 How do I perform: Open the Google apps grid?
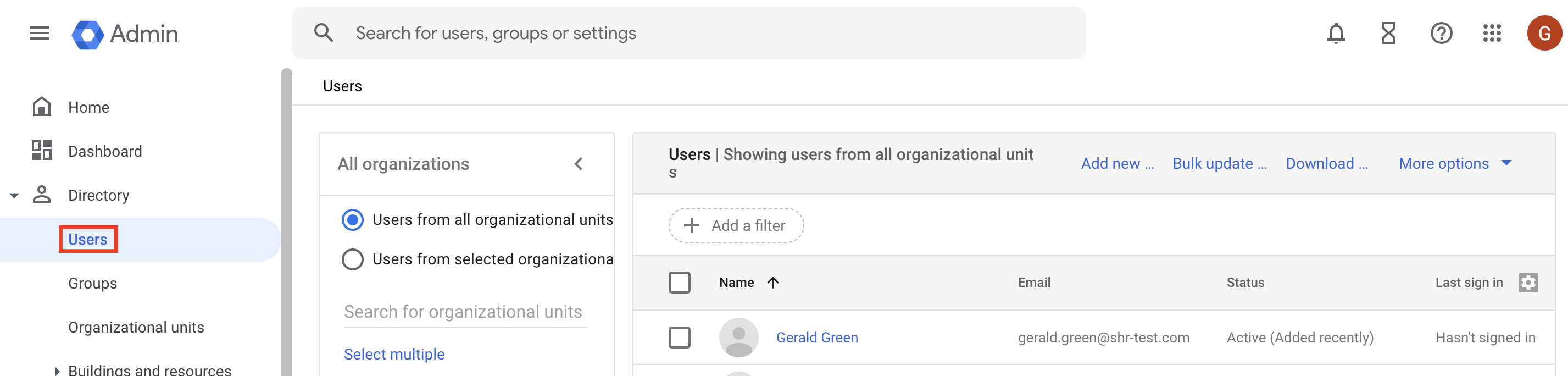click(x=1492, y=33)
